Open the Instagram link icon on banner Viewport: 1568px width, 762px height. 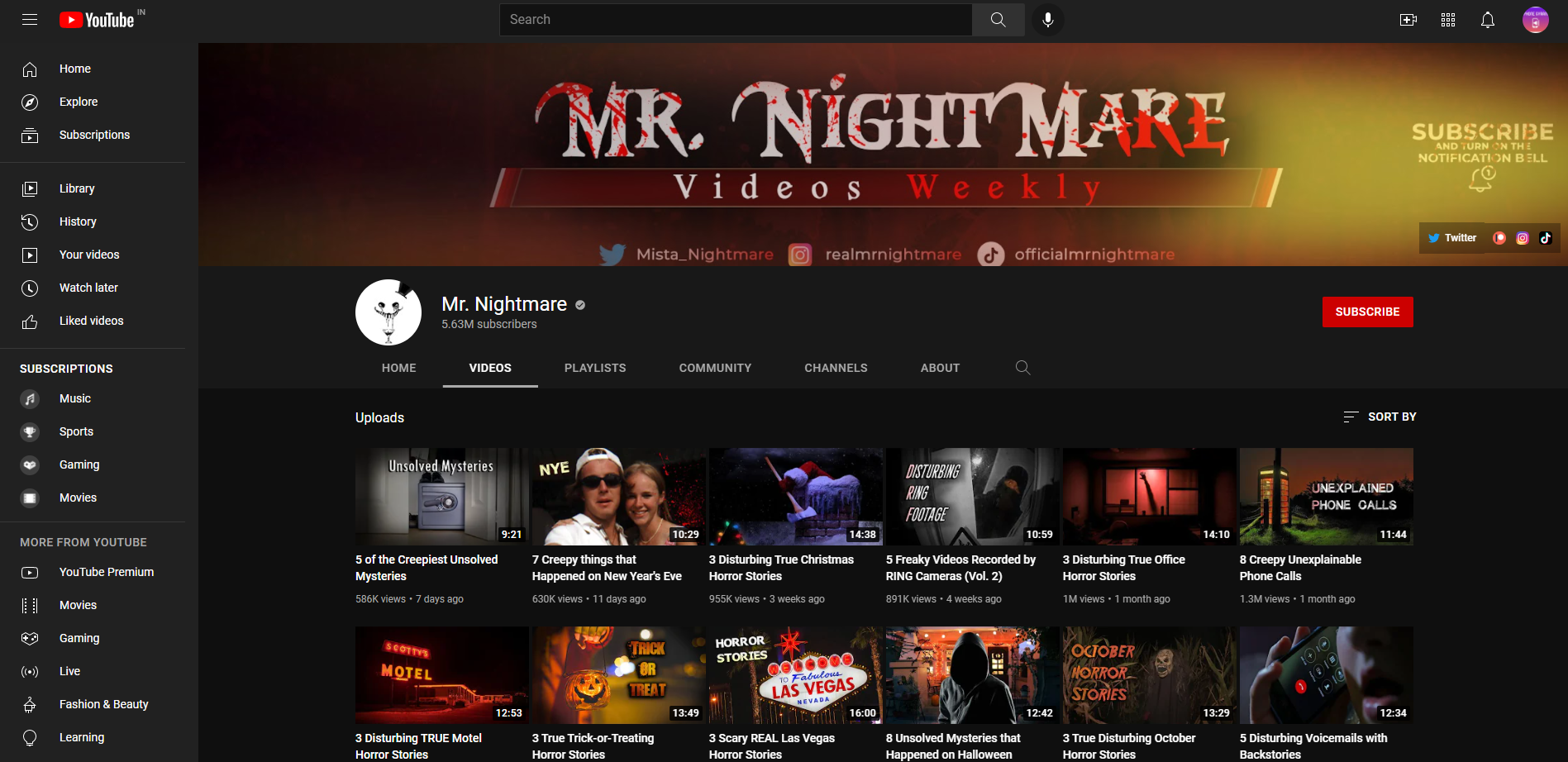(1523, 238)
